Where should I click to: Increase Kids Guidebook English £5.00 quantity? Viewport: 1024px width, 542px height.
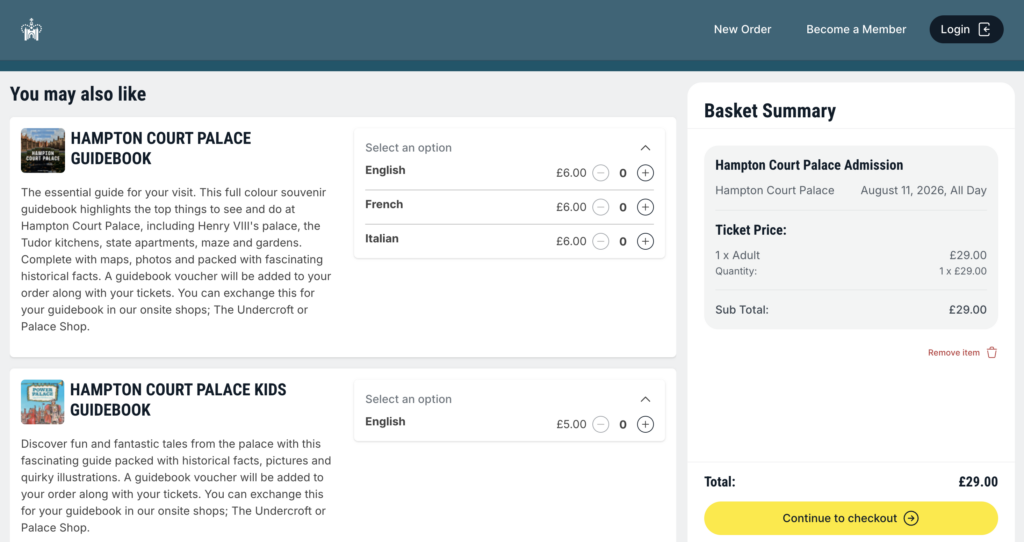pyautogui.click(x=645, y=424)
